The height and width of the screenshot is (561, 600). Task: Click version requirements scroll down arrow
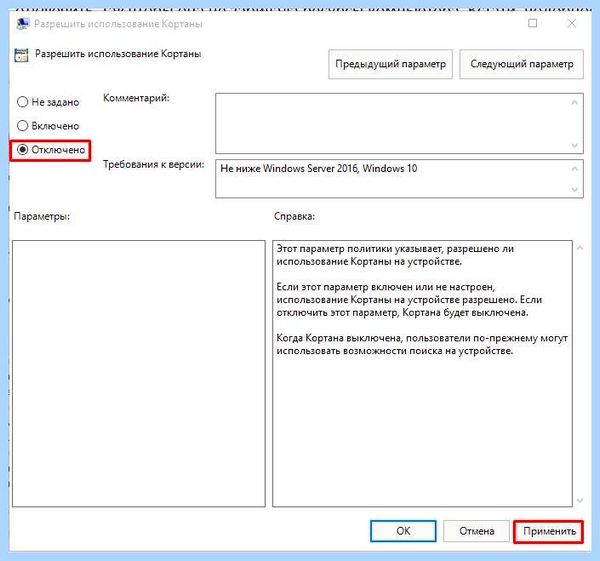point(574,189)
